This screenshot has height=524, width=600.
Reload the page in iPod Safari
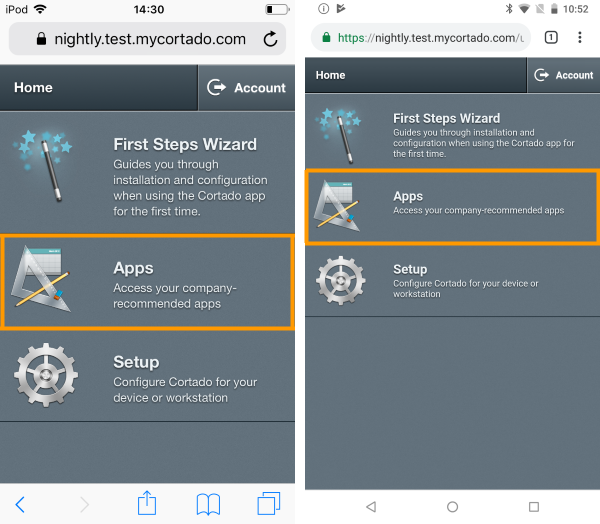[x=270, y=39]
